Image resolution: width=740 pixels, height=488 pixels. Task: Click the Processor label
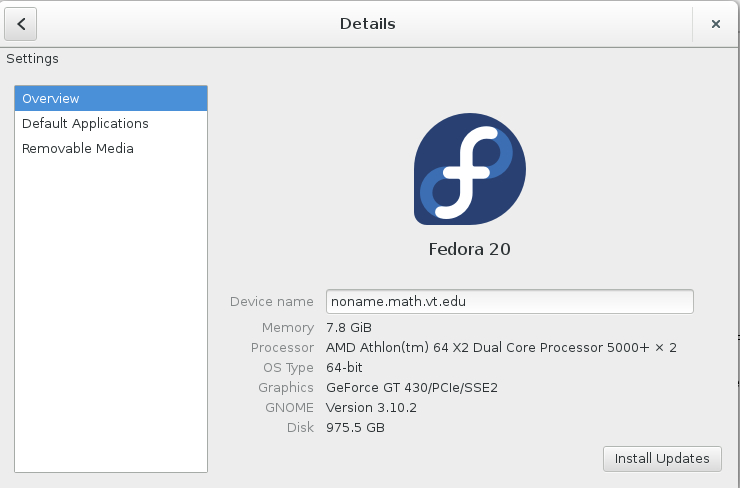point(282,348)
